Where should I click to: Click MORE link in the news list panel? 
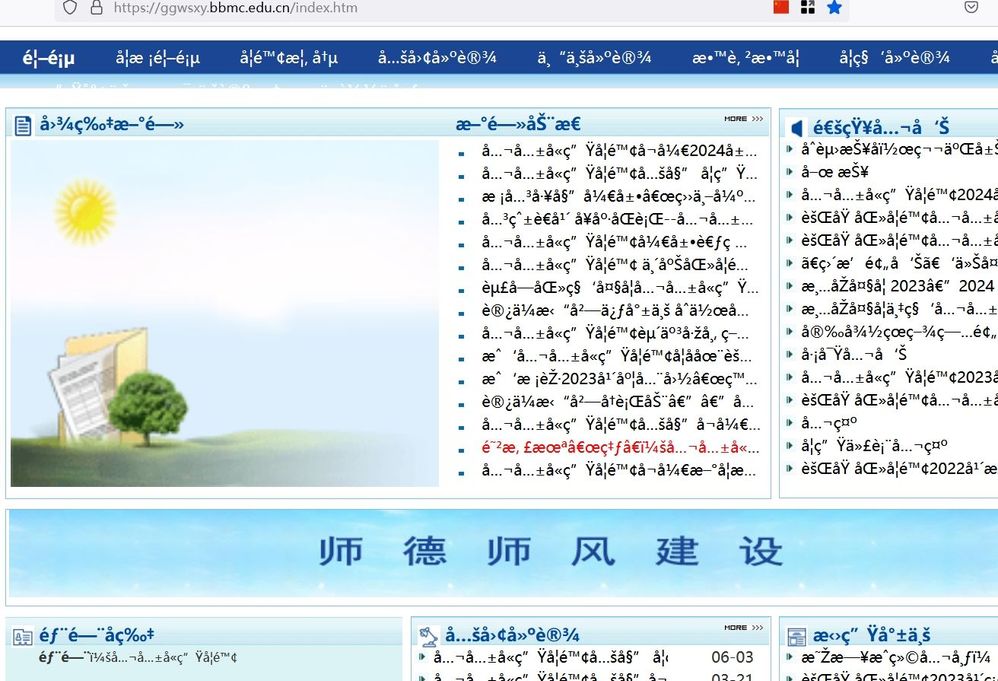(x=742, y=119)
